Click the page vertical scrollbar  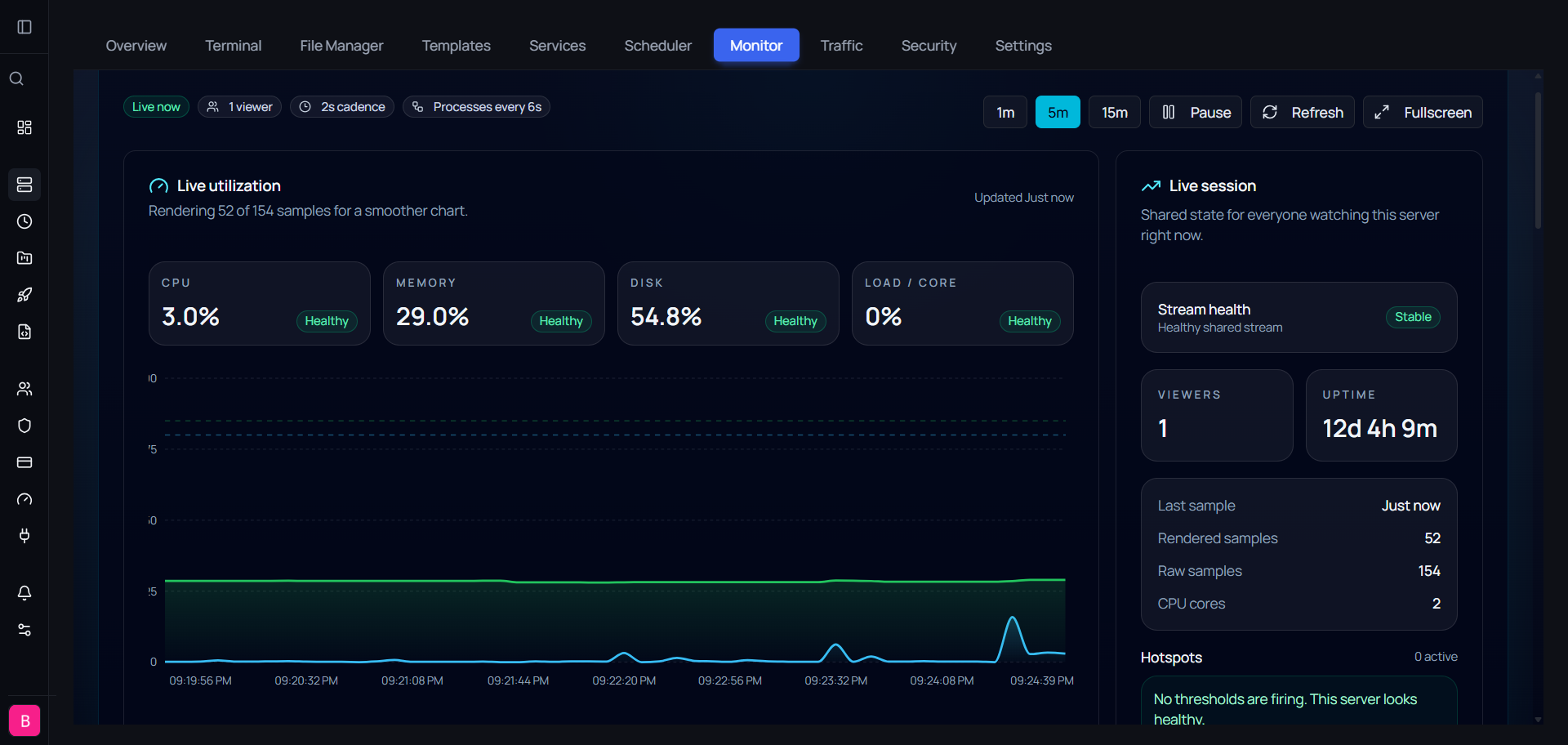click(1538, 159)
